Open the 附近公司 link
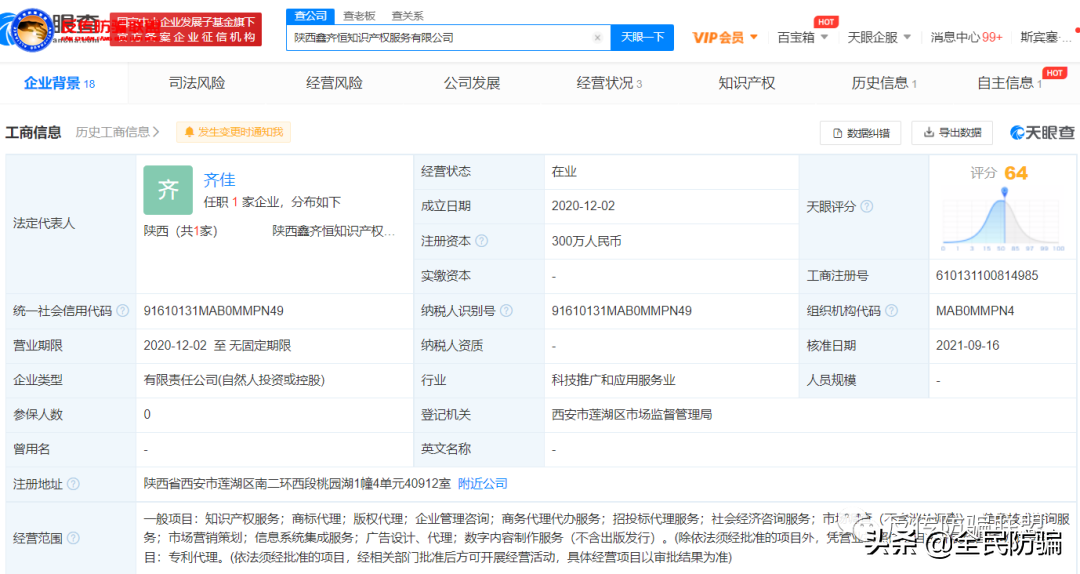Image resolution: width=1080 pixels, height=574 pixels. click(482, 484)
